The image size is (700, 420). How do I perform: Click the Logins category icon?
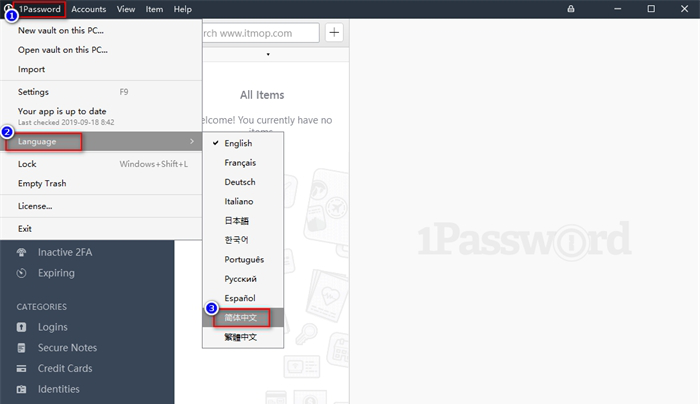(21, 327)
